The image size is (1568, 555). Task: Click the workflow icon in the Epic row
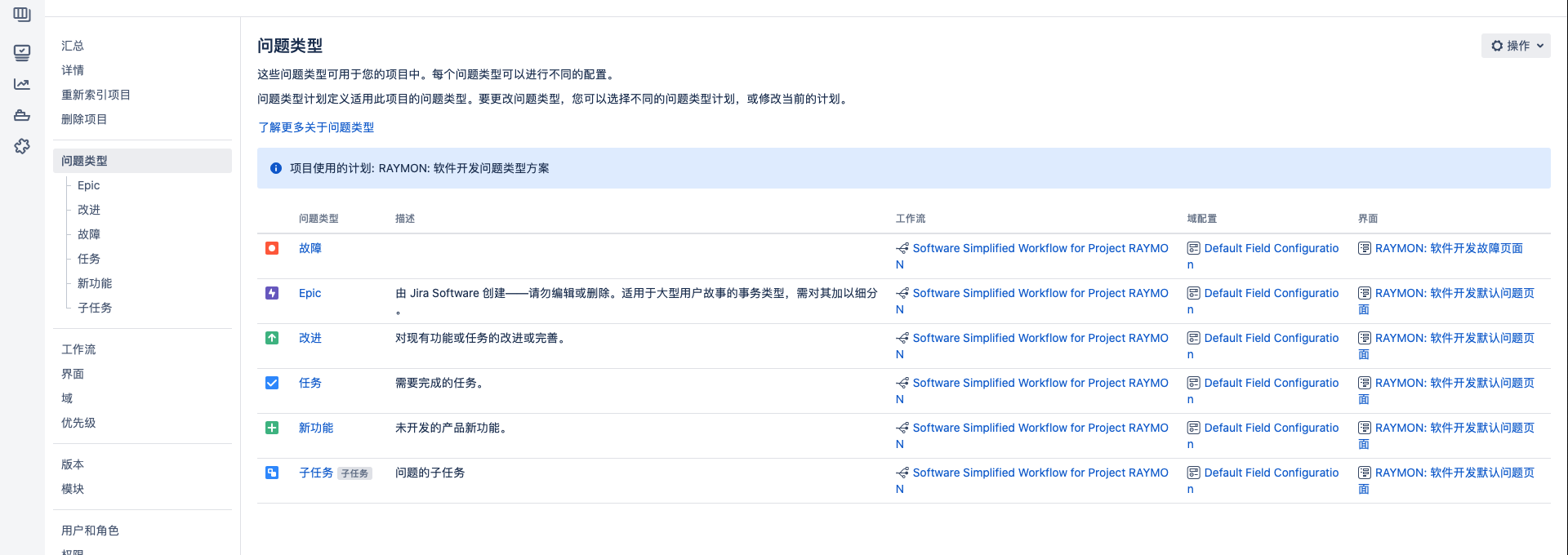[902, 293]
